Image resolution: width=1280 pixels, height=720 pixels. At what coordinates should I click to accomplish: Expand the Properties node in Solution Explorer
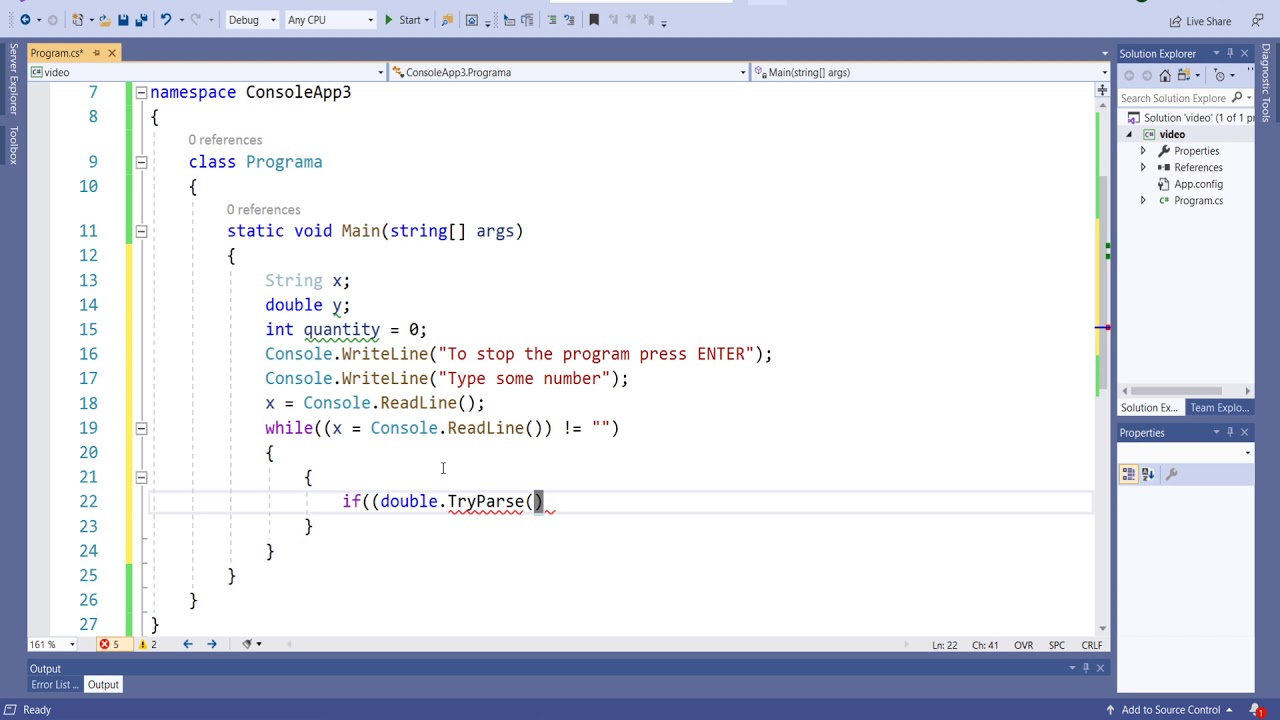(x=1143, y=151)
